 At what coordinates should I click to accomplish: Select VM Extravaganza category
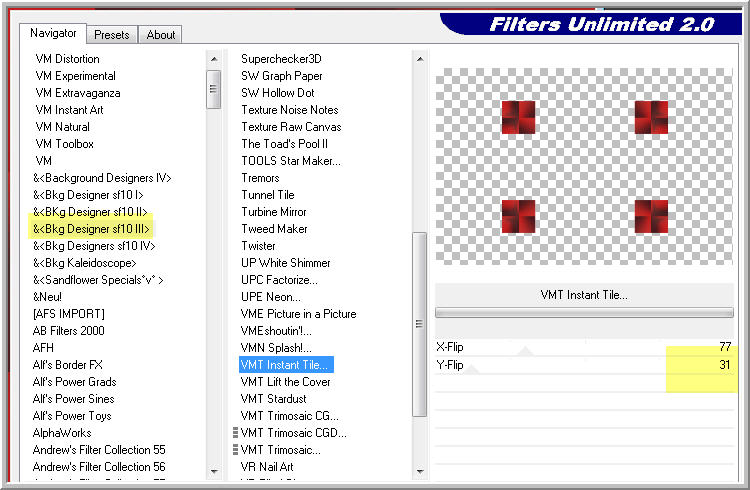click(x=77, y=93)
